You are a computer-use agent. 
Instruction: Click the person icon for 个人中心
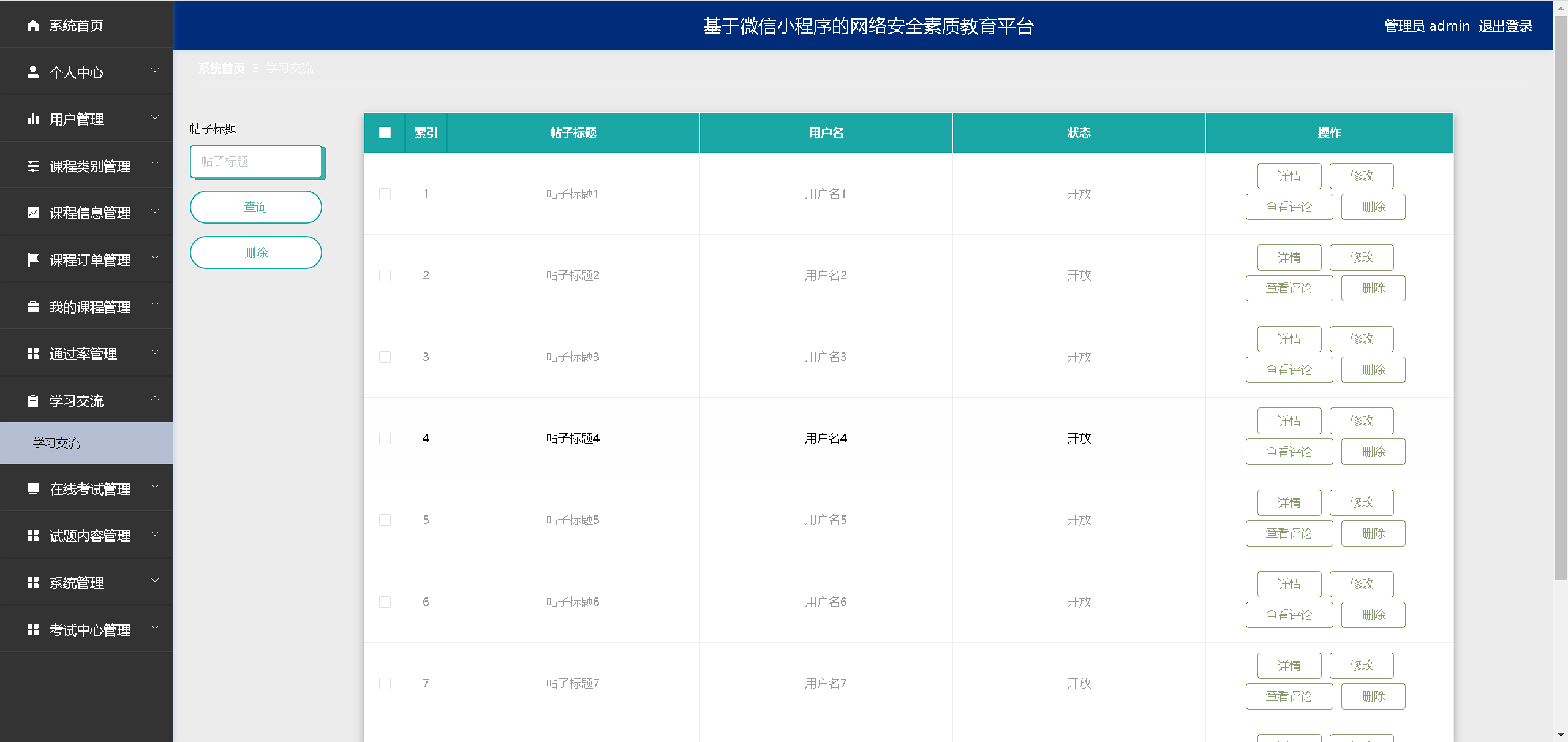point(33,72)
